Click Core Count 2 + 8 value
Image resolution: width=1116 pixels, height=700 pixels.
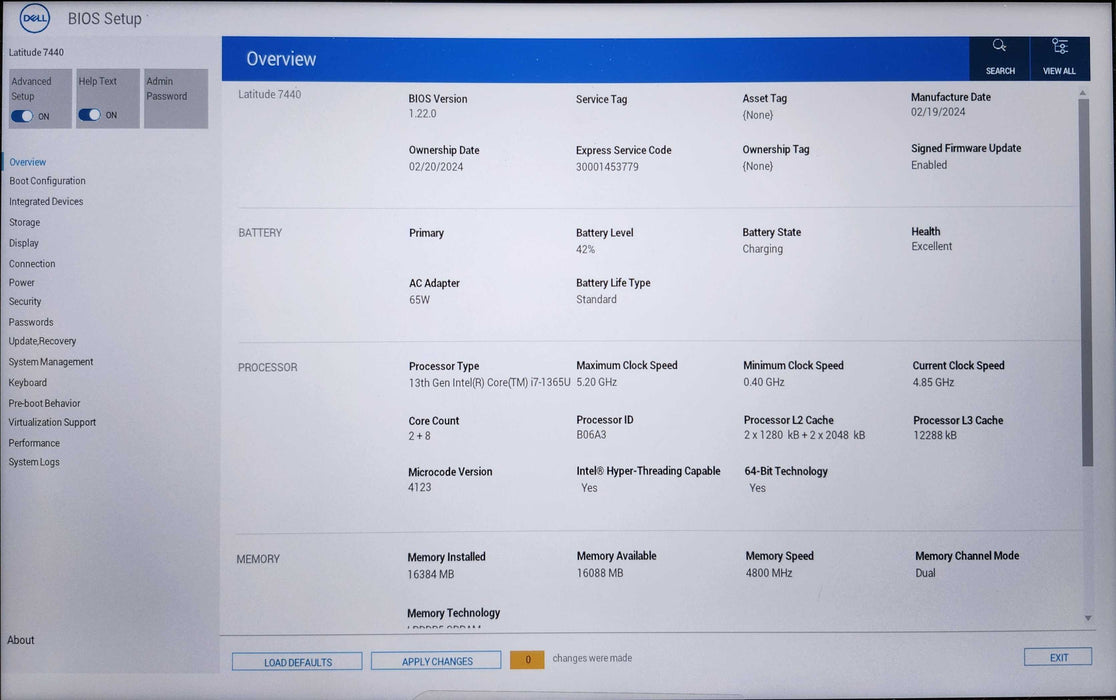coord(419,435)
